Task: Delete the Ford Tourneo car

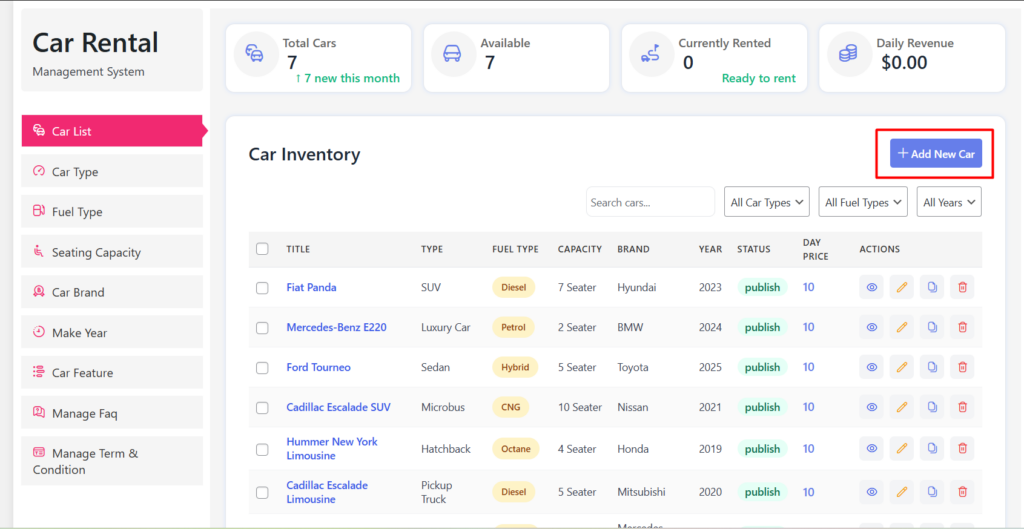Action: click(x=962, y=367)
